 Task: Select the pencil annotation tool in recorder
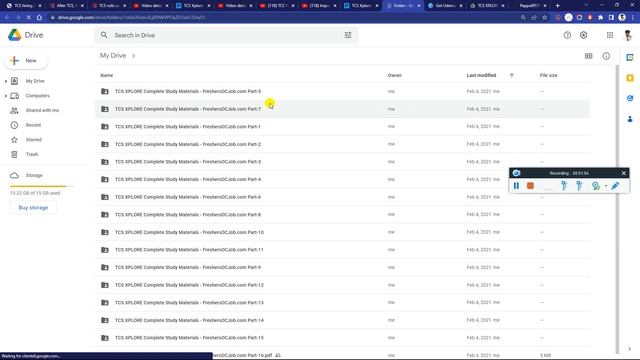(x=615, y=186)
